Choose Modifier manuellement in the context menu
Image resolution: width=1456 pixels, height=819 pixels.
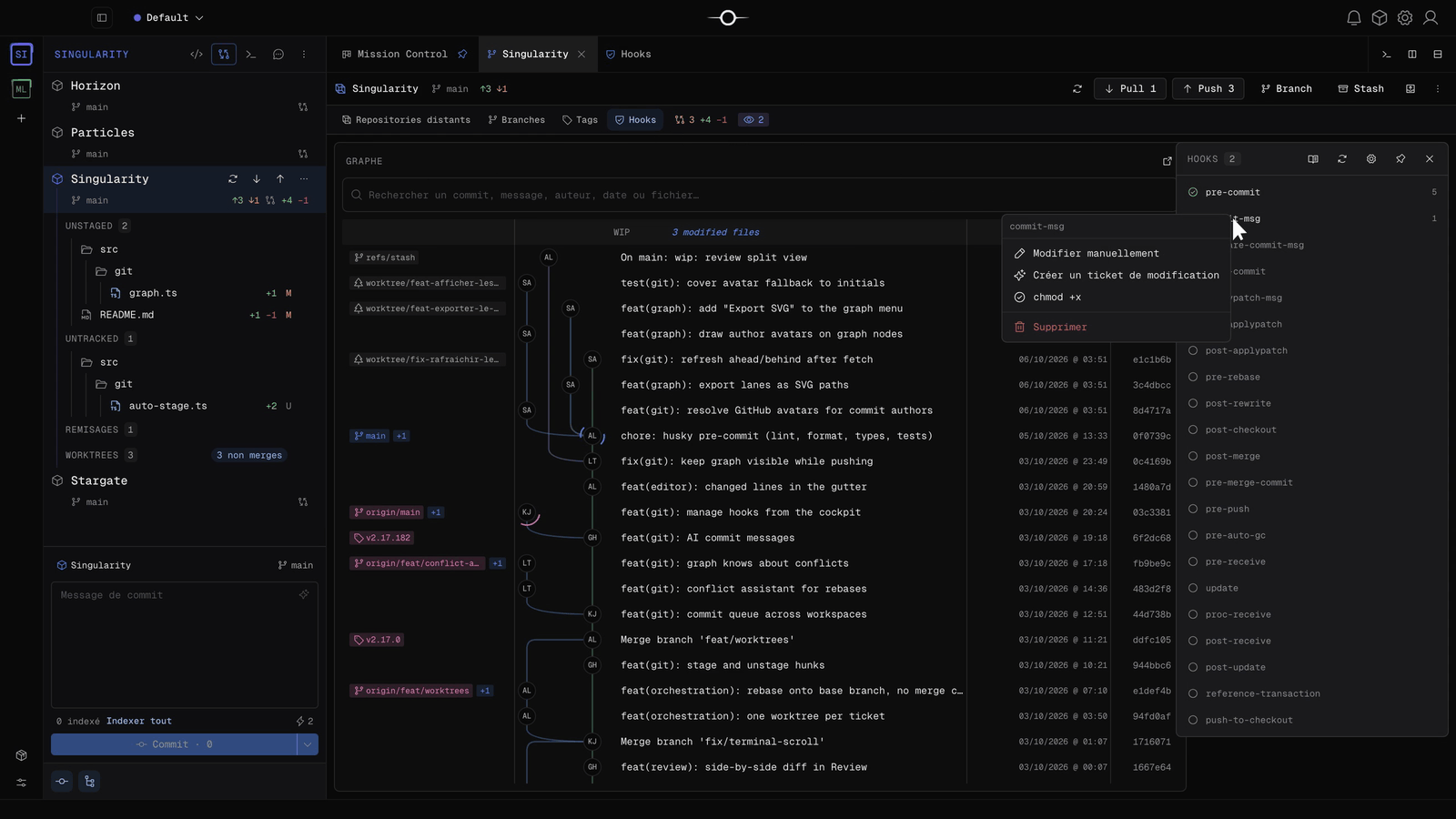point(1116,254)
